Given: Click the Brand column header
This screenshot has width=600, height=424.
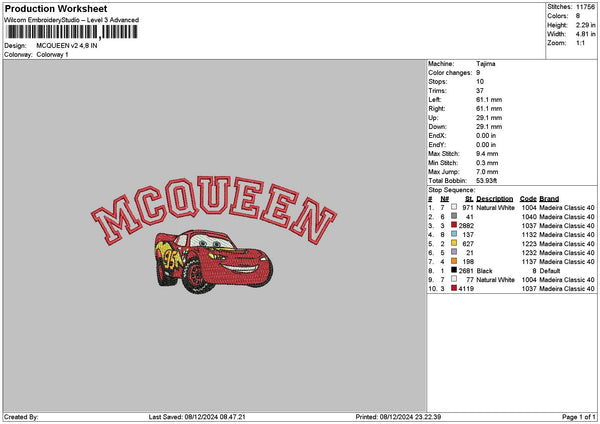Looking at the screenshot, I should [549, 199].
